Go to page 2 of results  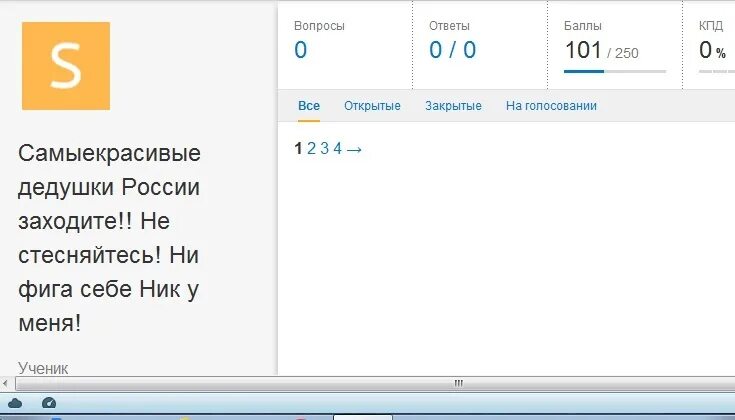[311, 149]
